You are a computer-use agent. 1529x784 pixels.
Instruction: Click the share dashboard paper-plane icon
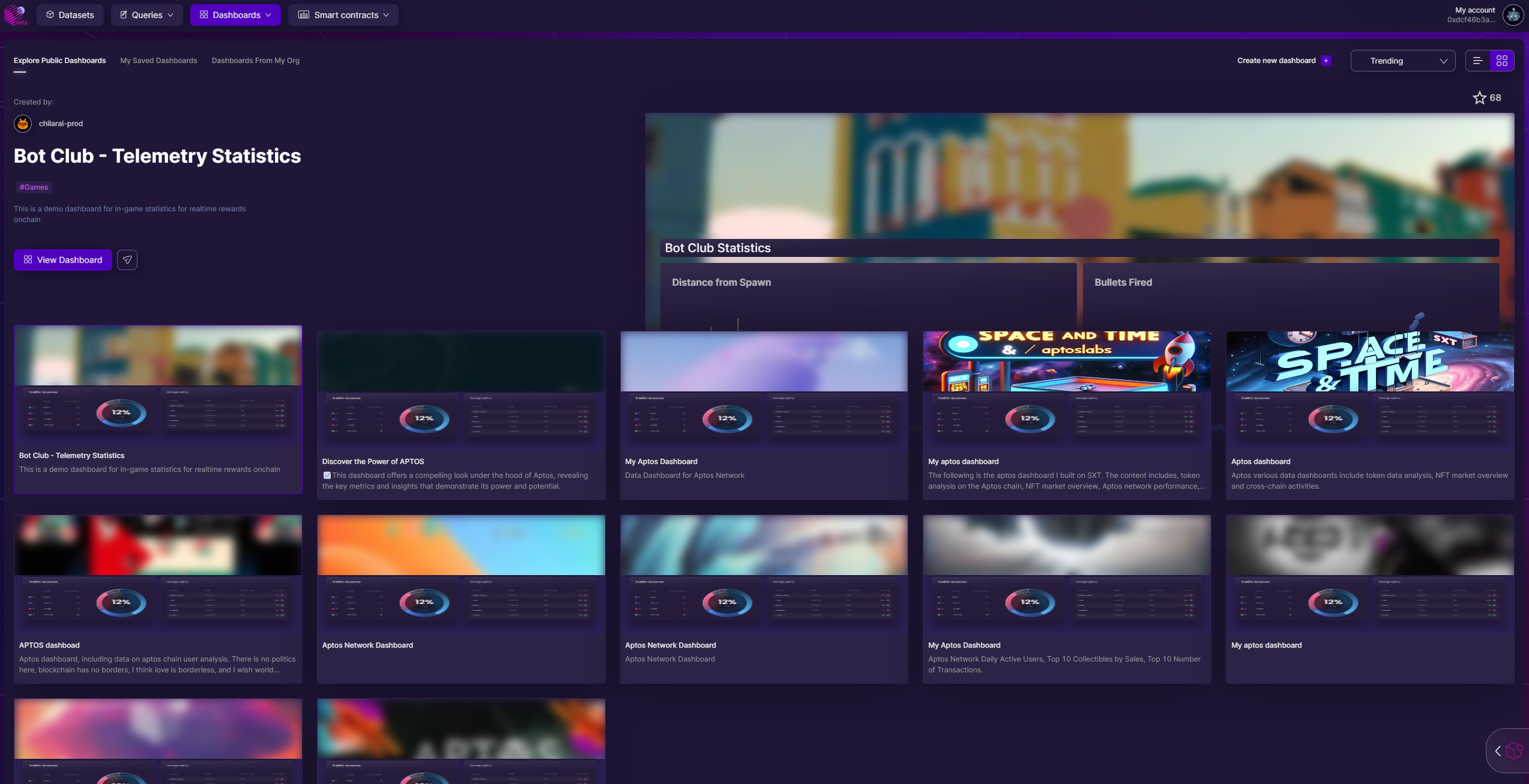127,260
